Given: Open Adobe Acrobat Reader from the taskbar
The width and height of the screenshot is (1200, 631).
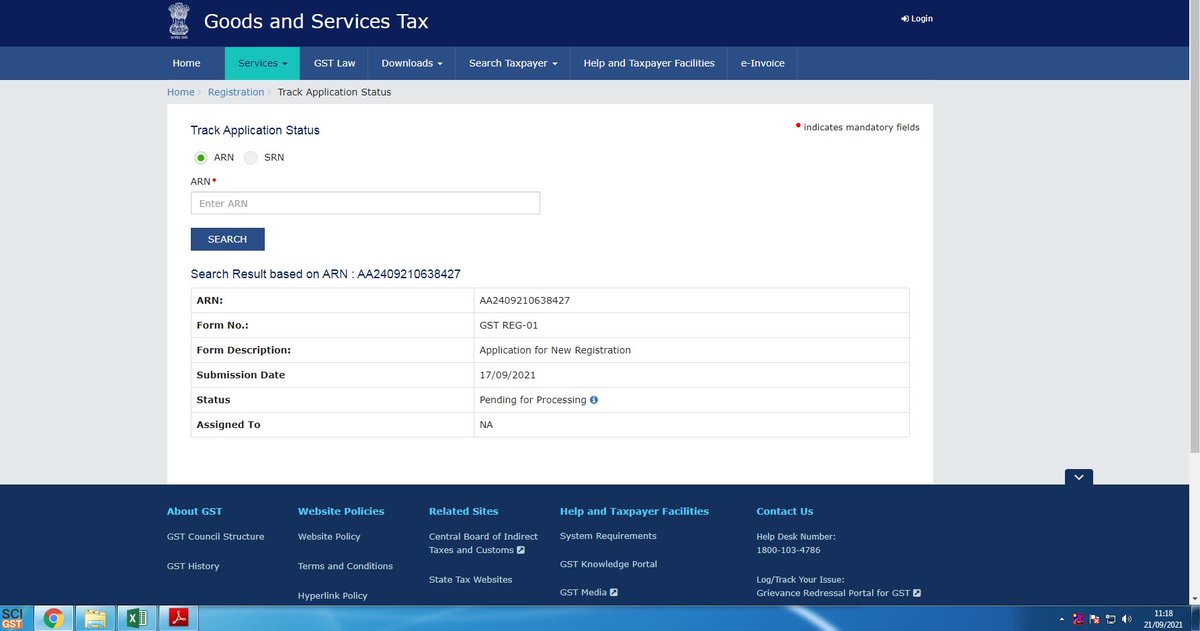Looking at the screenshot, I should (178, 618).
